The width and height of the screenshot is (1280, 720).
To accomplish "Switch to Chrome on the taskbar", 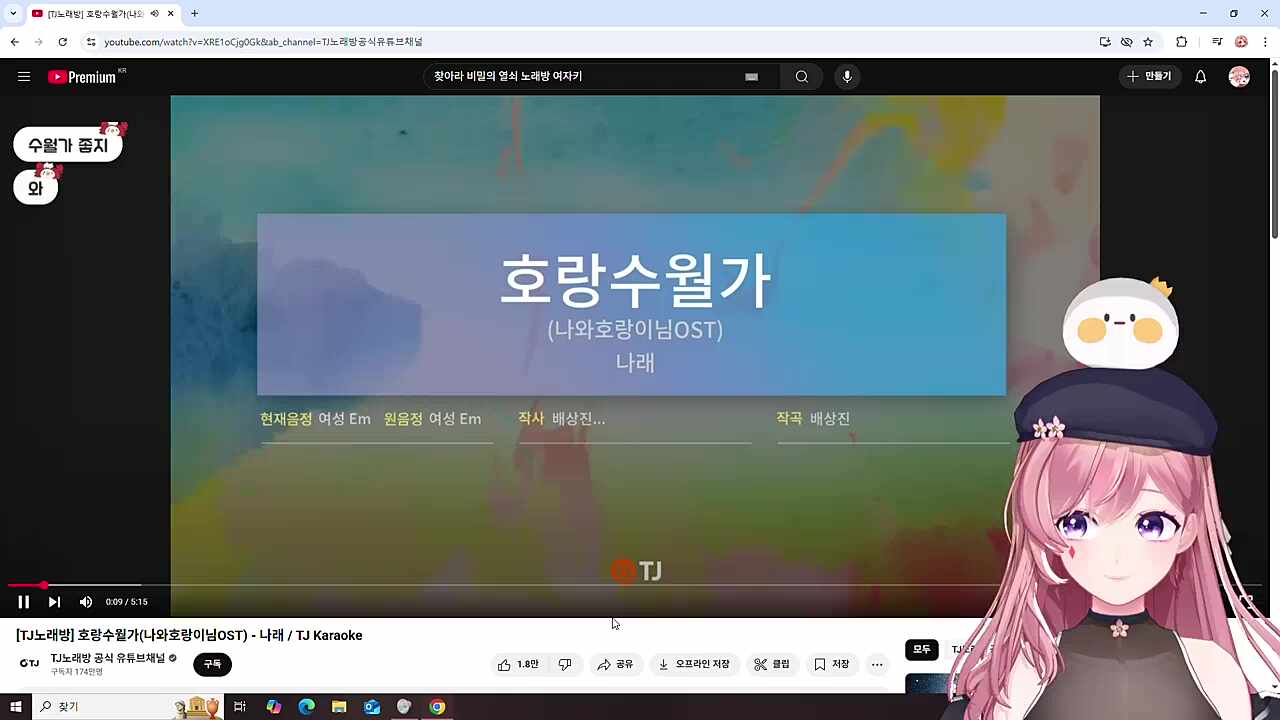I will (437, 707).
